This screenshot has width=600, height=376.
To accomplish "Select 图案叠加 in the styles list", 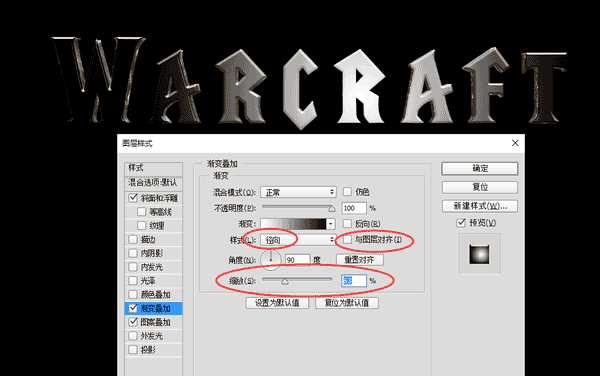I will pos(154,322).
